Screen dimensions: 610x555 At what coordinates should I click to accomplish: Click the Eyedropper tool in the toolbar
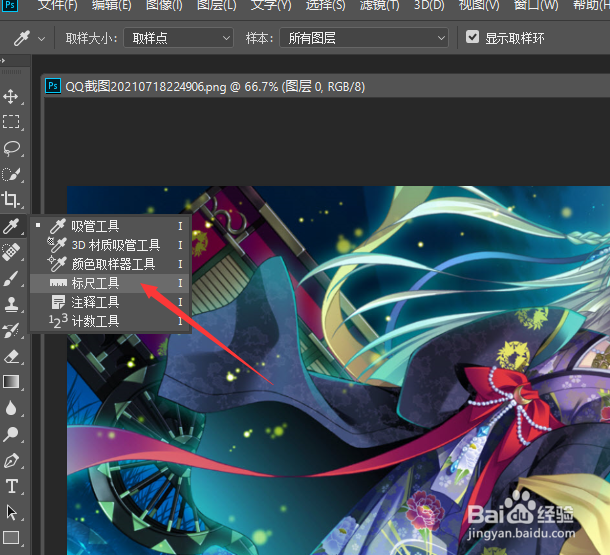coord(11,226)
